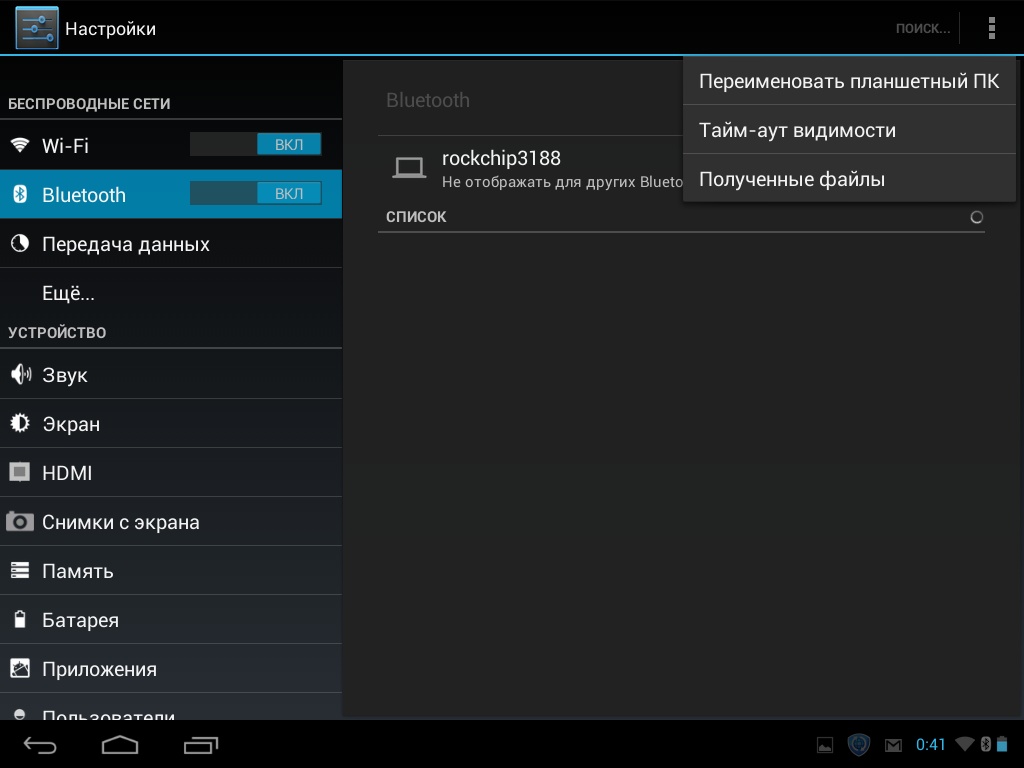Tap the Settings app icon in header
Viewport: 1024px width, 768px height.
[37, 28]
